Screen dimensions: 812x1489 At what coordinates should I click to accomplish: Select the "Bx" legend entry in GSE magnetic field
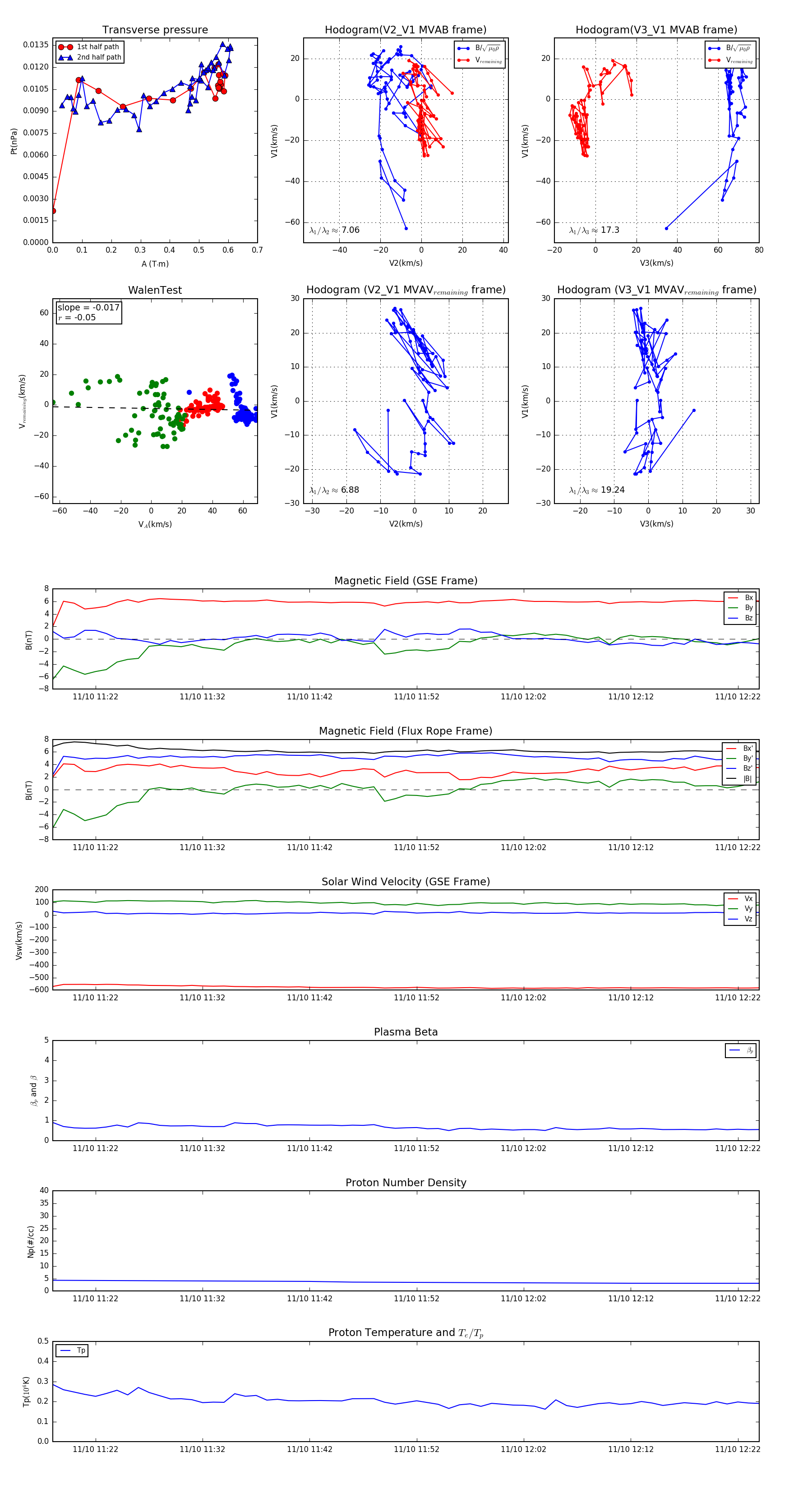click(740, 598)
